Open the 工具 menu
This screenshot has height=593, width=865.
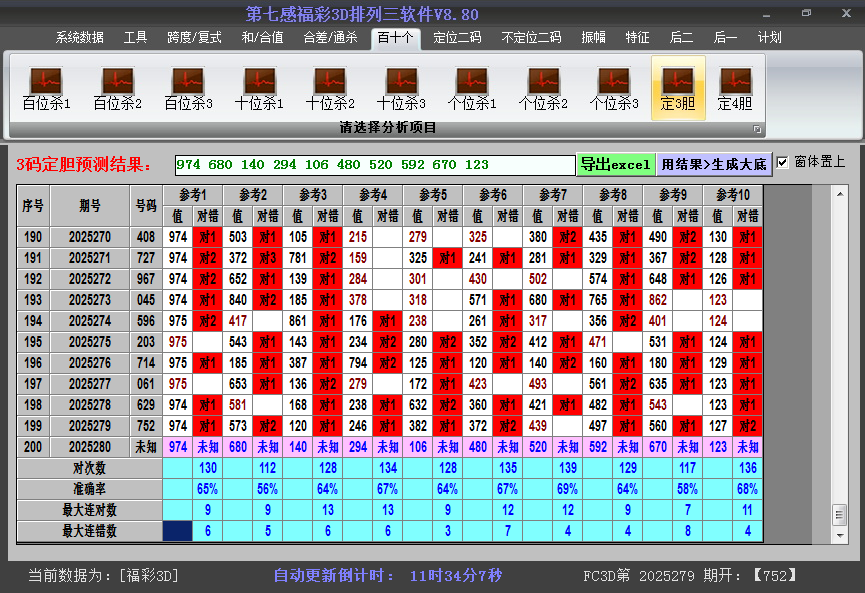click(x=135, y=37)
